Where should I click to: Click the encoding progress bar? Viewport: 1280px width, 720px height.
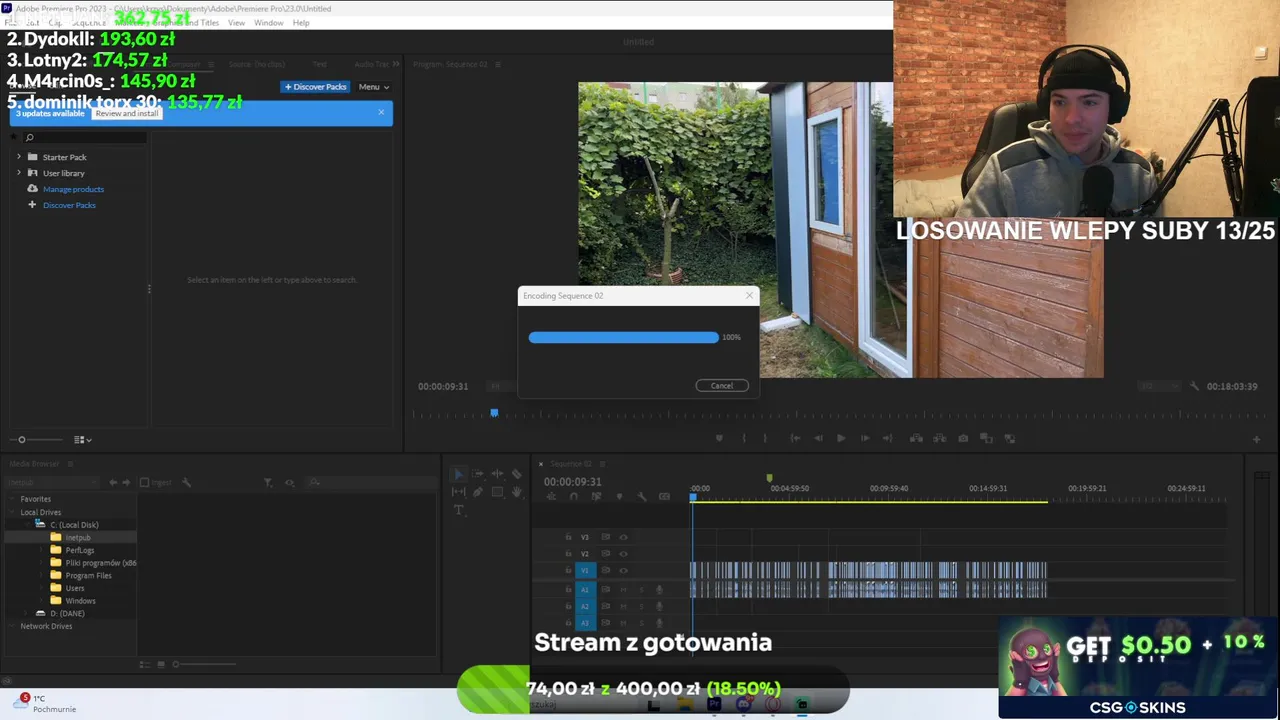pos(623,337)
